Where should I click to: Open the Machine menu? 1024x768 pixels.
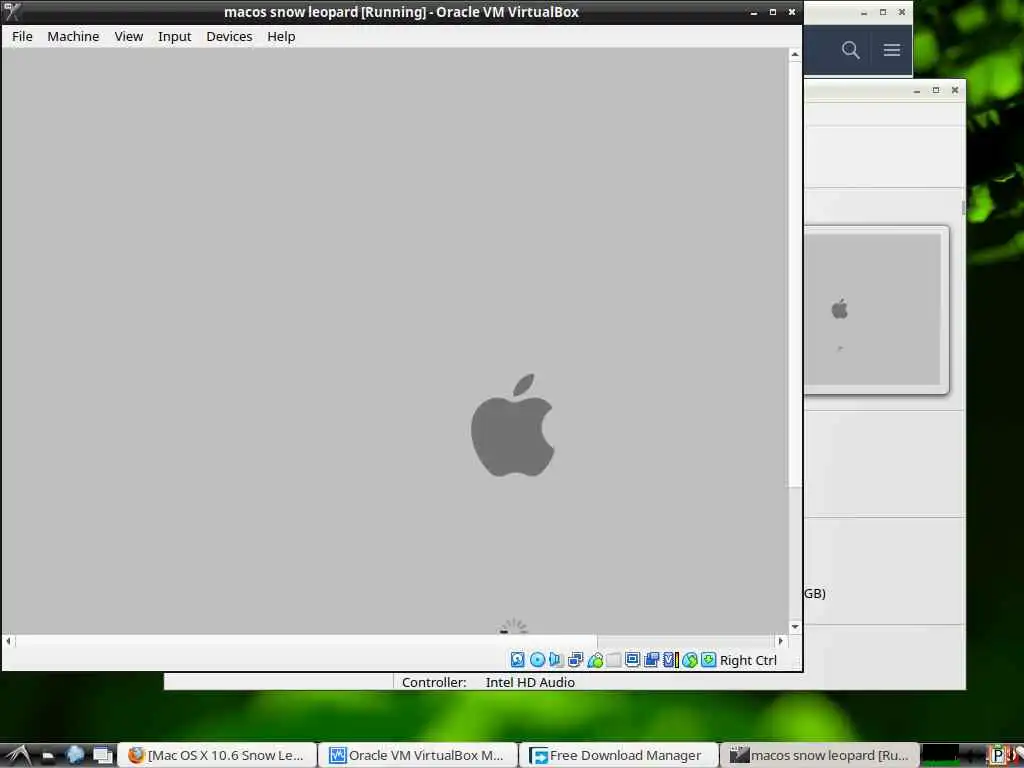pyautogui.click(x=73, y=37)
